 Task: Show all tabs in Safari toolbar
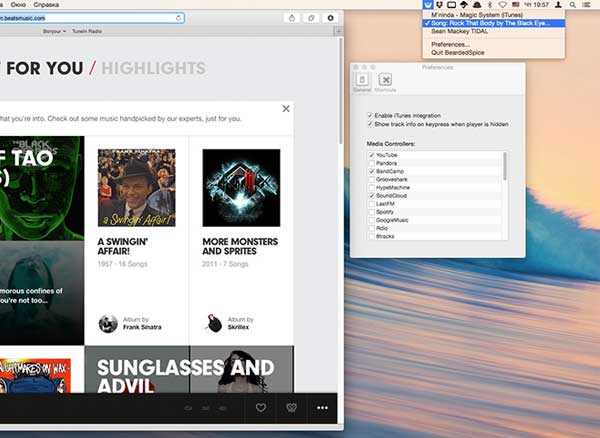pos(311,18)
